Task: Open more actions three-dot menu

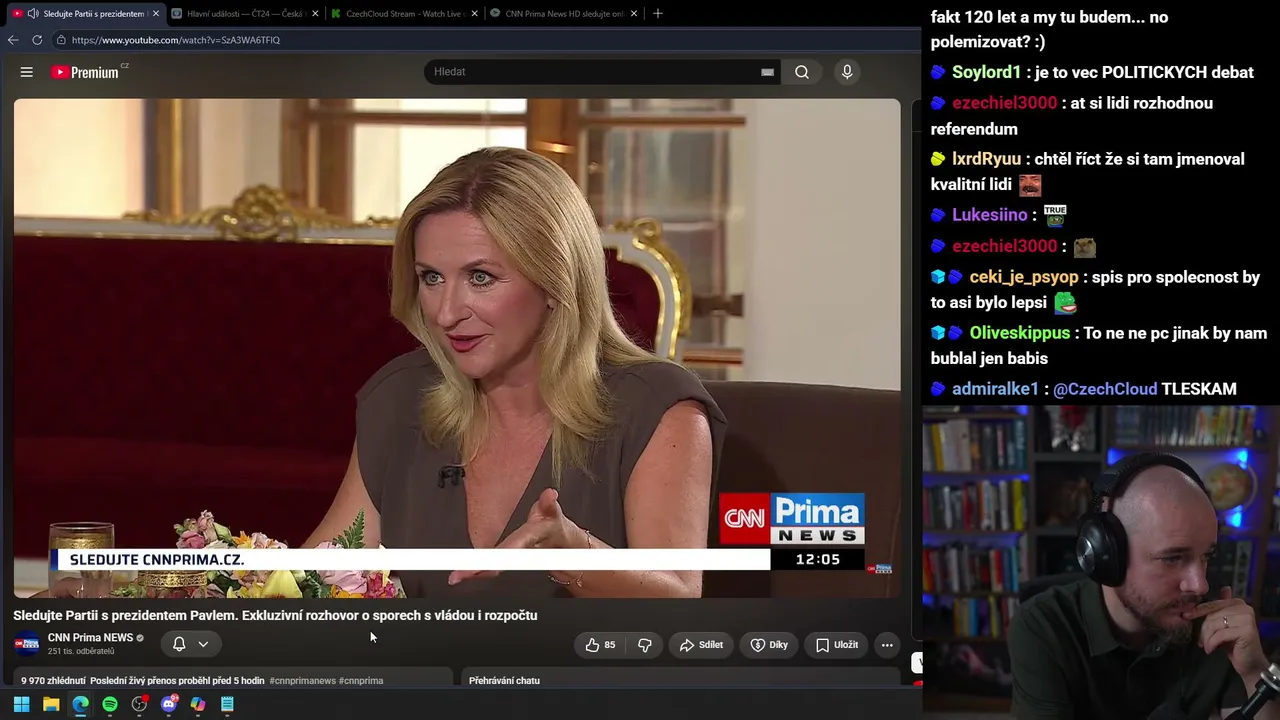Action: pyautogui.click(x=887, y=645)
